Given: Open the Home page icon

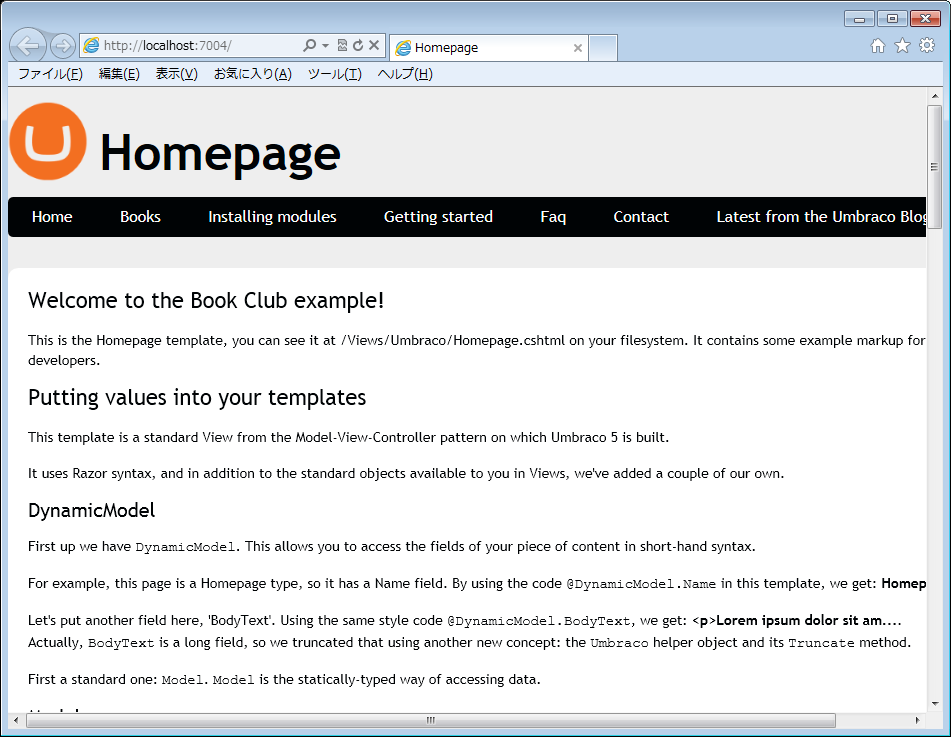Looking at the screenshot, I should [x=878, y=46].
